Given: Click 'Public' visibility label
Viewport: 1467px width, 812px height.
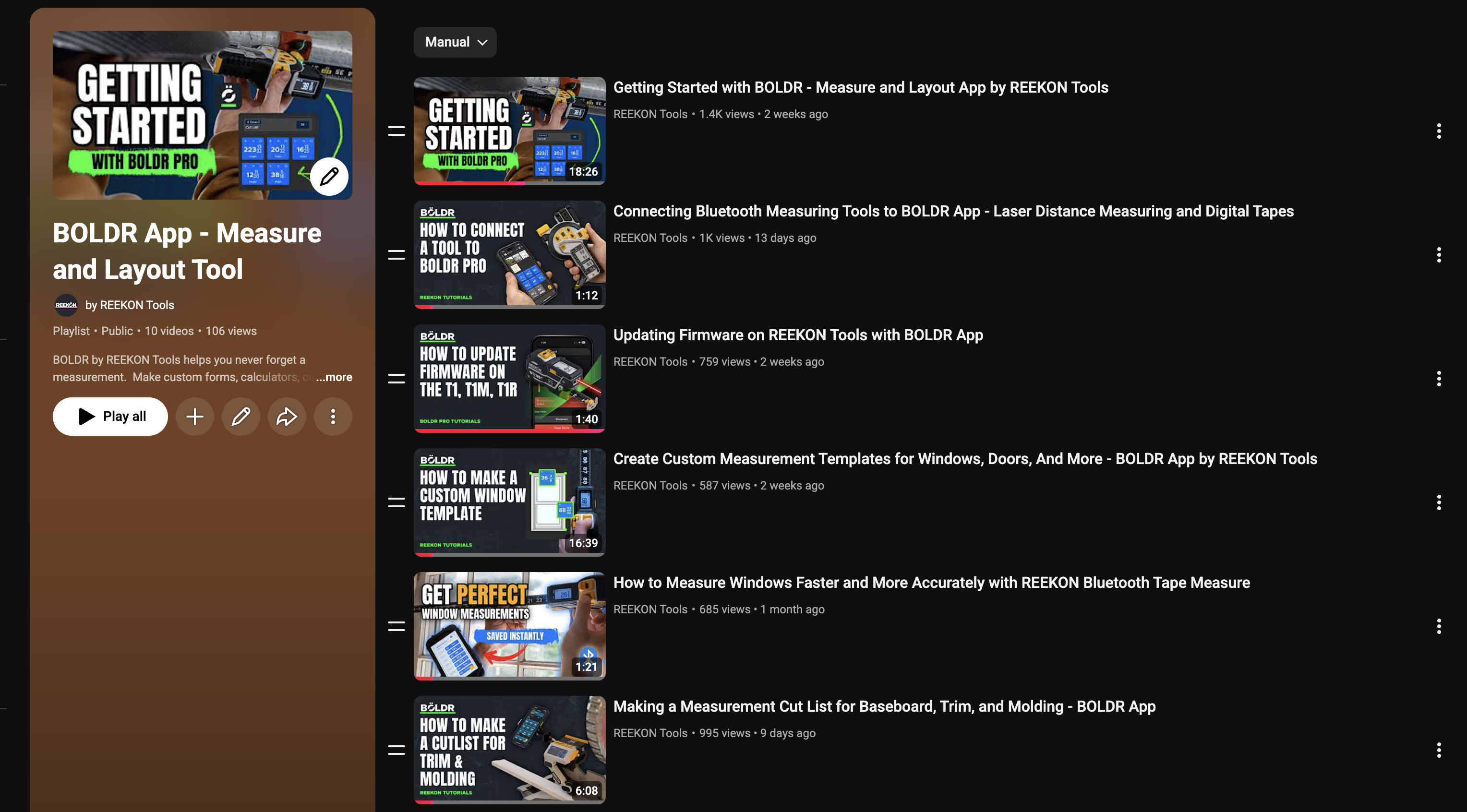Looking at the screenshot, I should click(117, 331).
